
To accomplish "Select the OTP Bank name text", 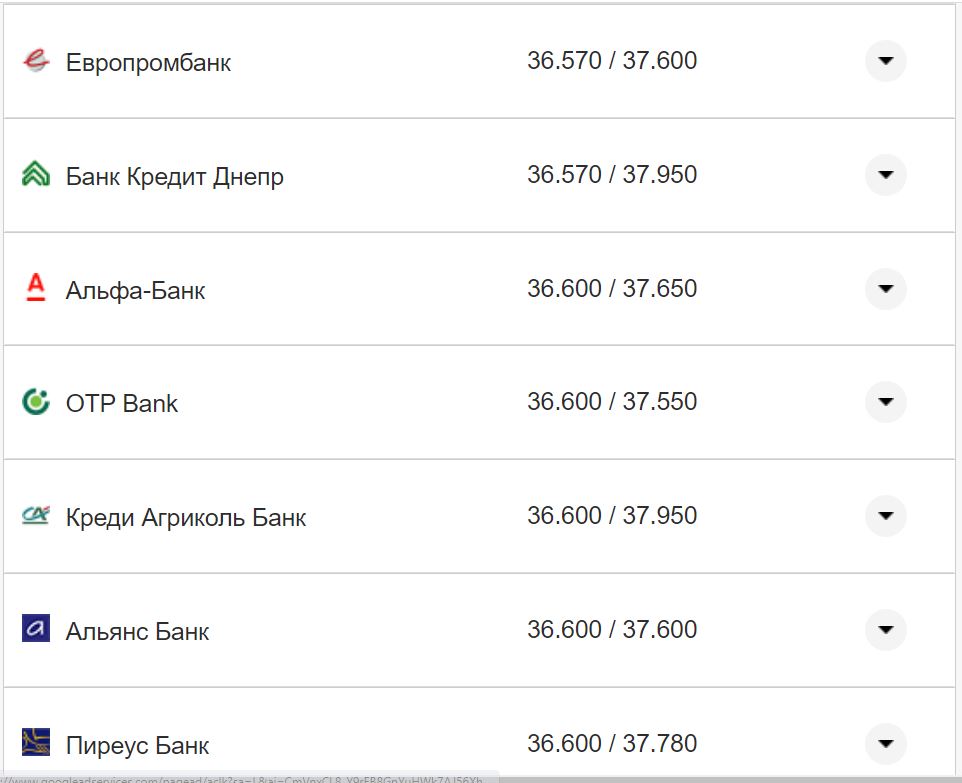I will click(122, 404).
